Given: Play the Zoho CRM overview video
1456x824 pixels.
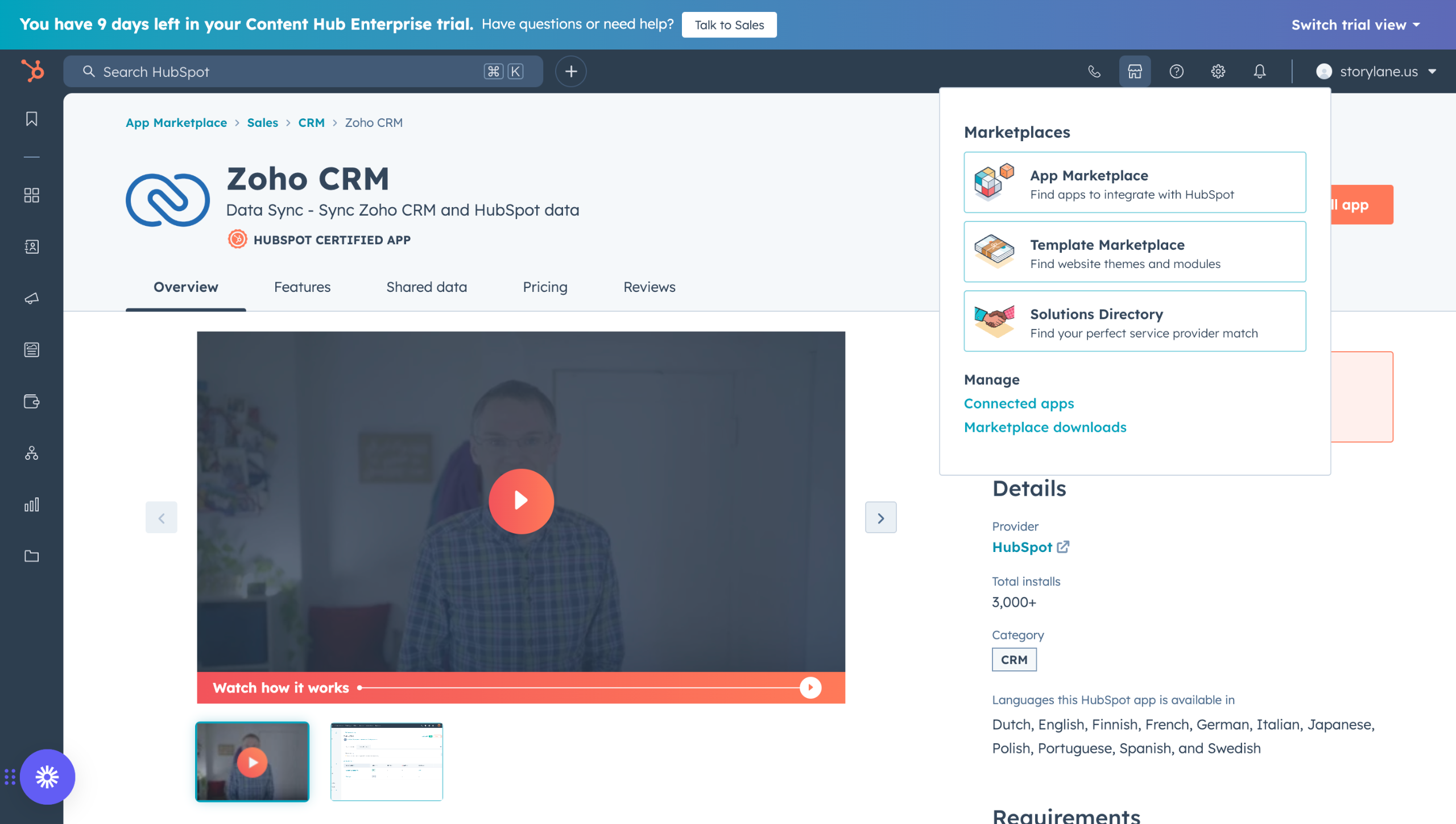Looking at the screenshot, I should tap(521, 501).
